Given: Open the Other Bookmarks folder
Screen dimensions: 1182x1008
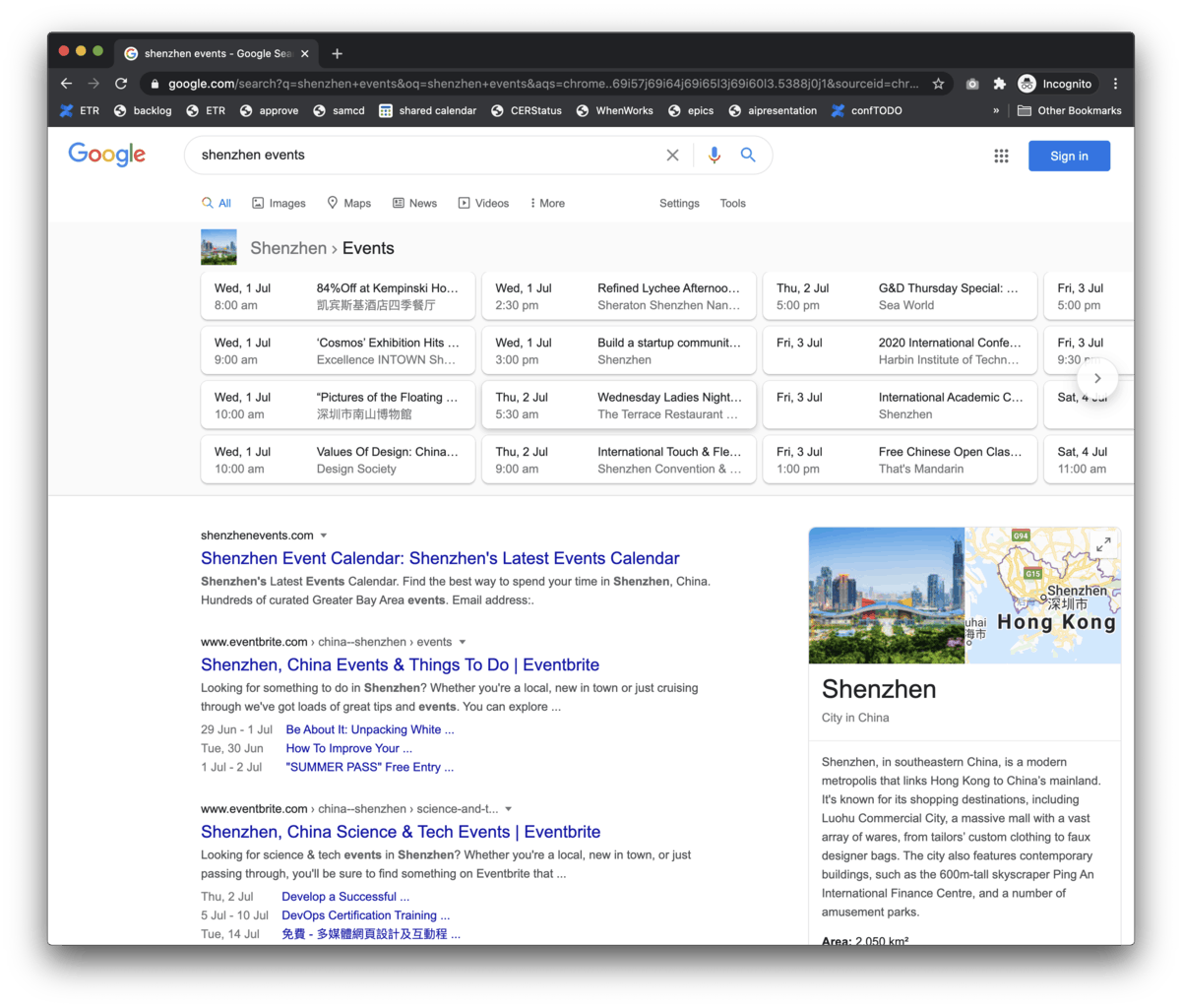Looking at the screenshot, I should pyautogui.click(x=1069, y=110).
